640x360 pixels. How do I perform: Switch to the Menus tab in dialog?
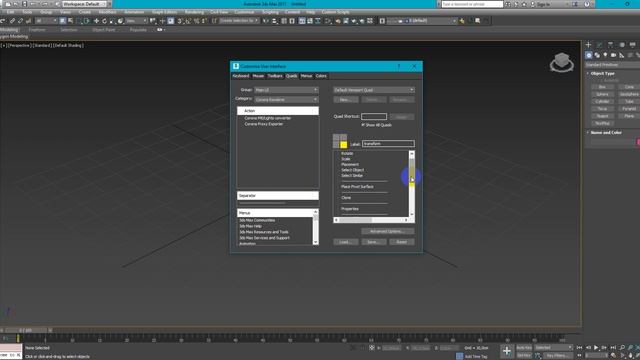coord(306,76)
